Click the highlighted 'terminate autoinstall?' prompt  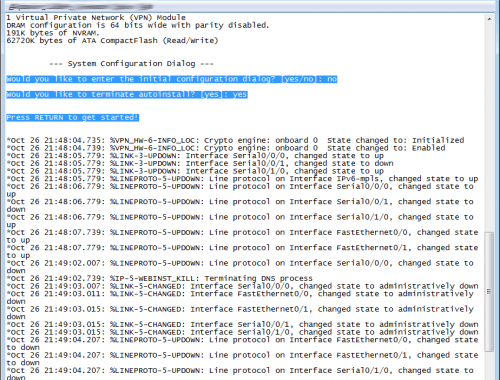[x=127, y=94]
